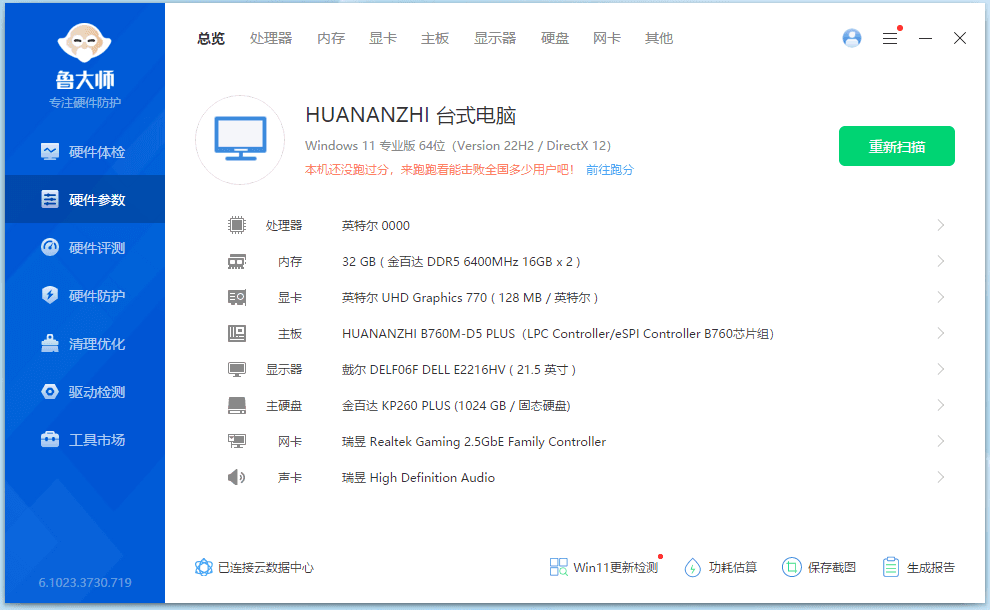The height and width of the screenshot is (610, 990).
Task: Open 工具市场 tool market
Action: click(84, 440)
